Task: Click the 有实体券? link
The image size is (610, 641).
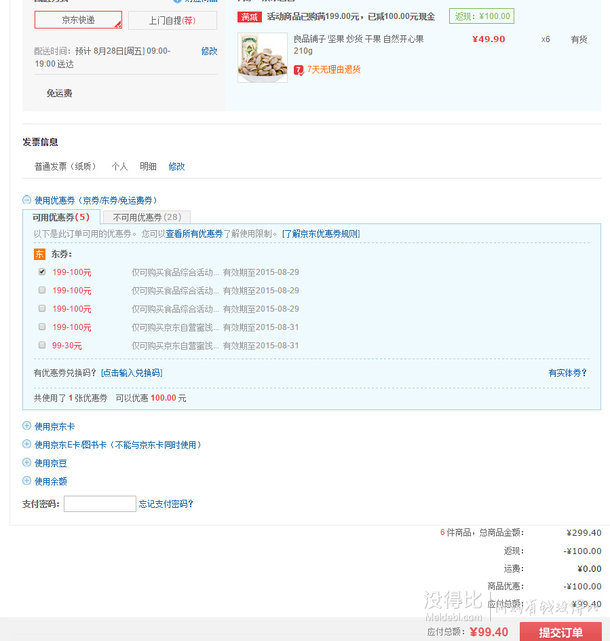Action: click(x=567, y=373)
